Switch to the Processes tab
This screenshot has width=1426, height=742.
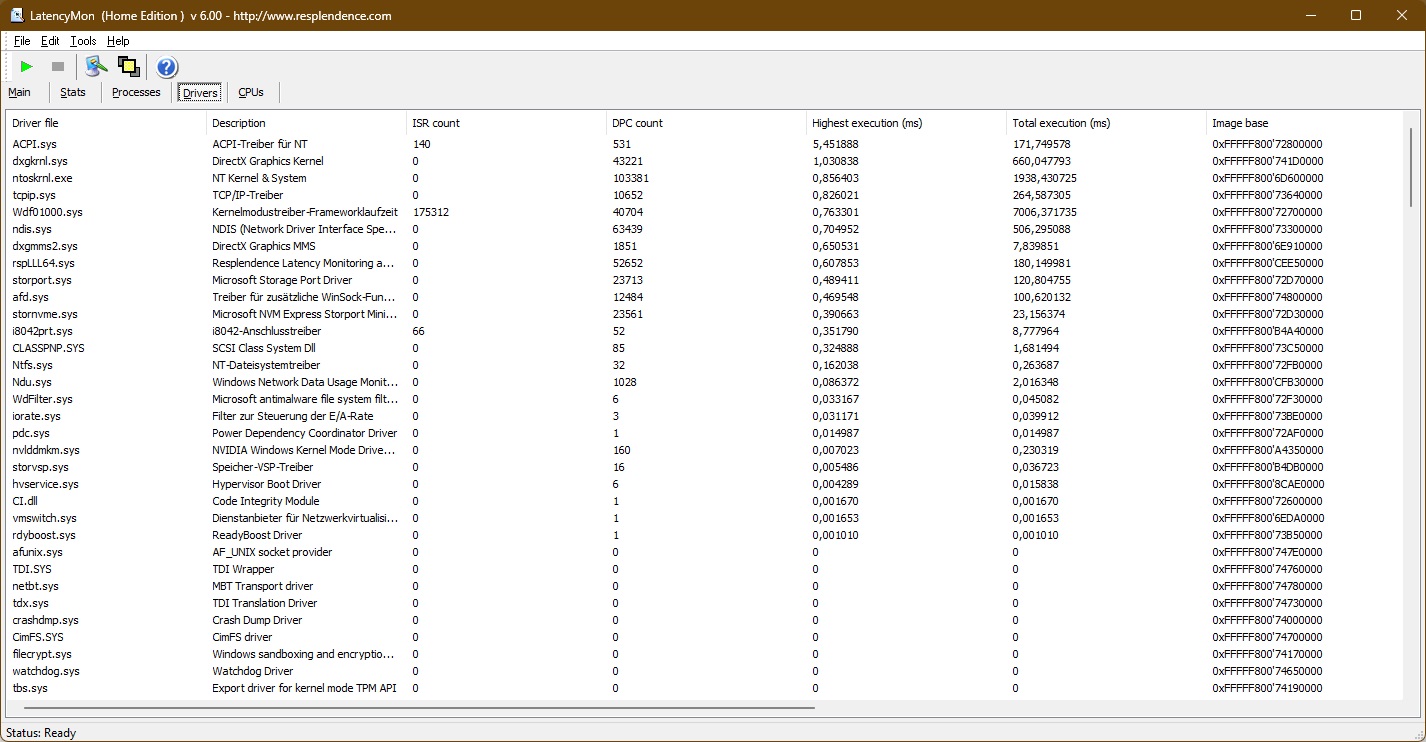pos(136,92)
